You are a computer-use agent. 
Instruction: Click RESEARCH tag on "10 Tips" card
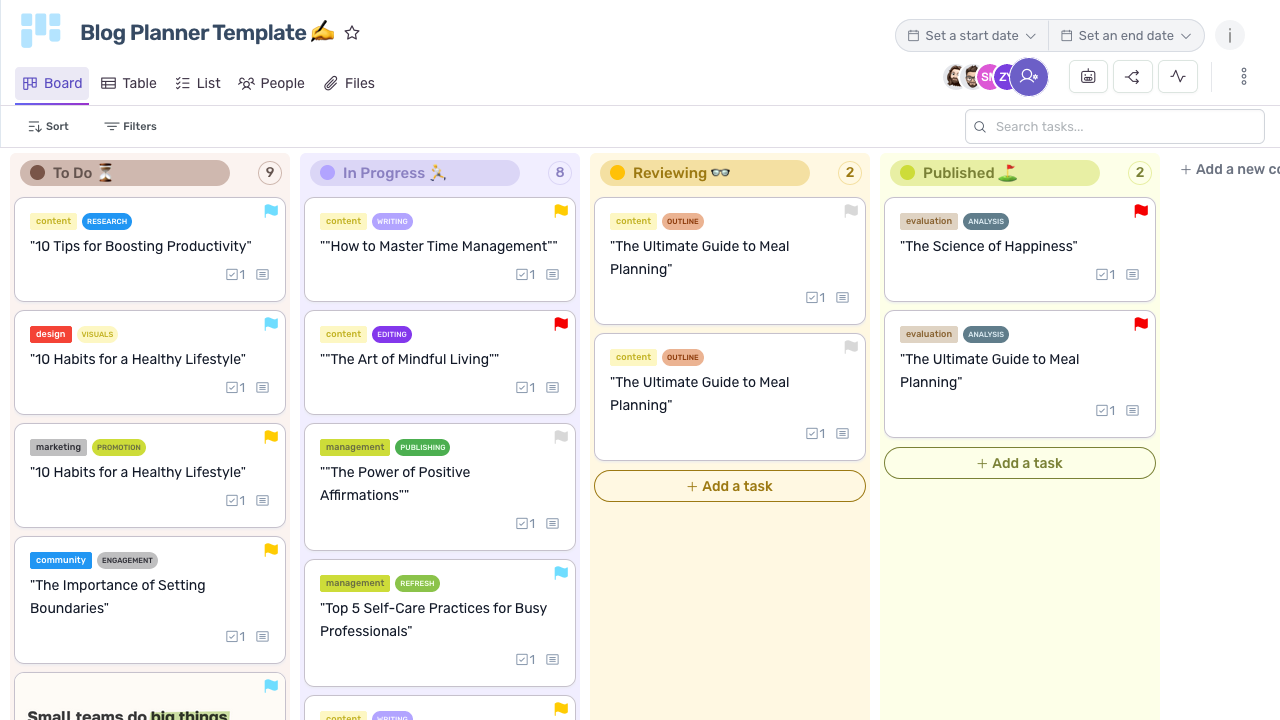tap(107, 221)
